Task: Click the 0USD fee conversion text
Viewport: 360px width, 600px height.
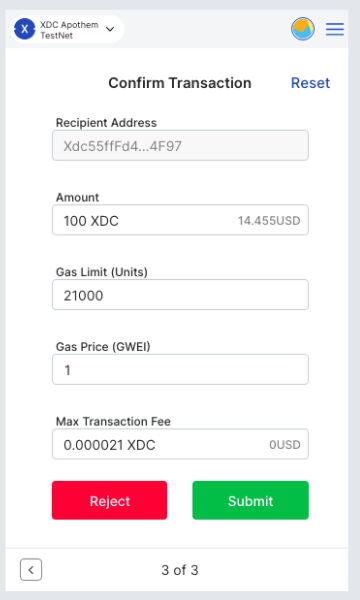Action: tap(285, 445)
